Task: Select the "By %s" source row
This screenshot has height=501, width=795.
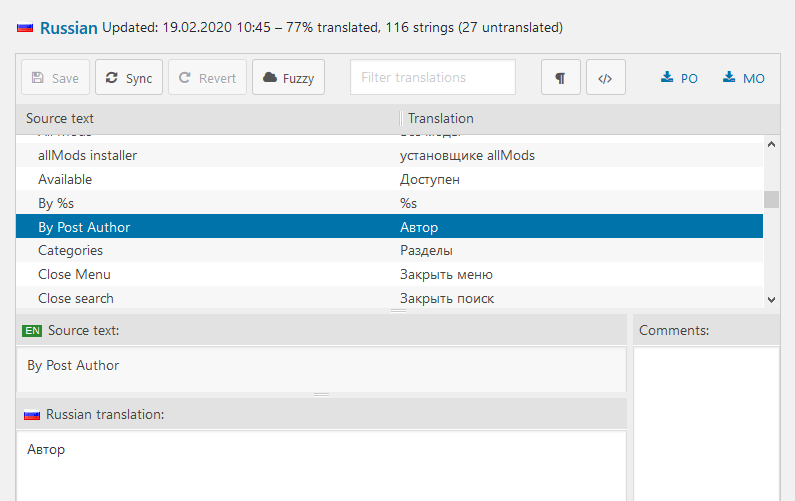Action: [389, 203]
